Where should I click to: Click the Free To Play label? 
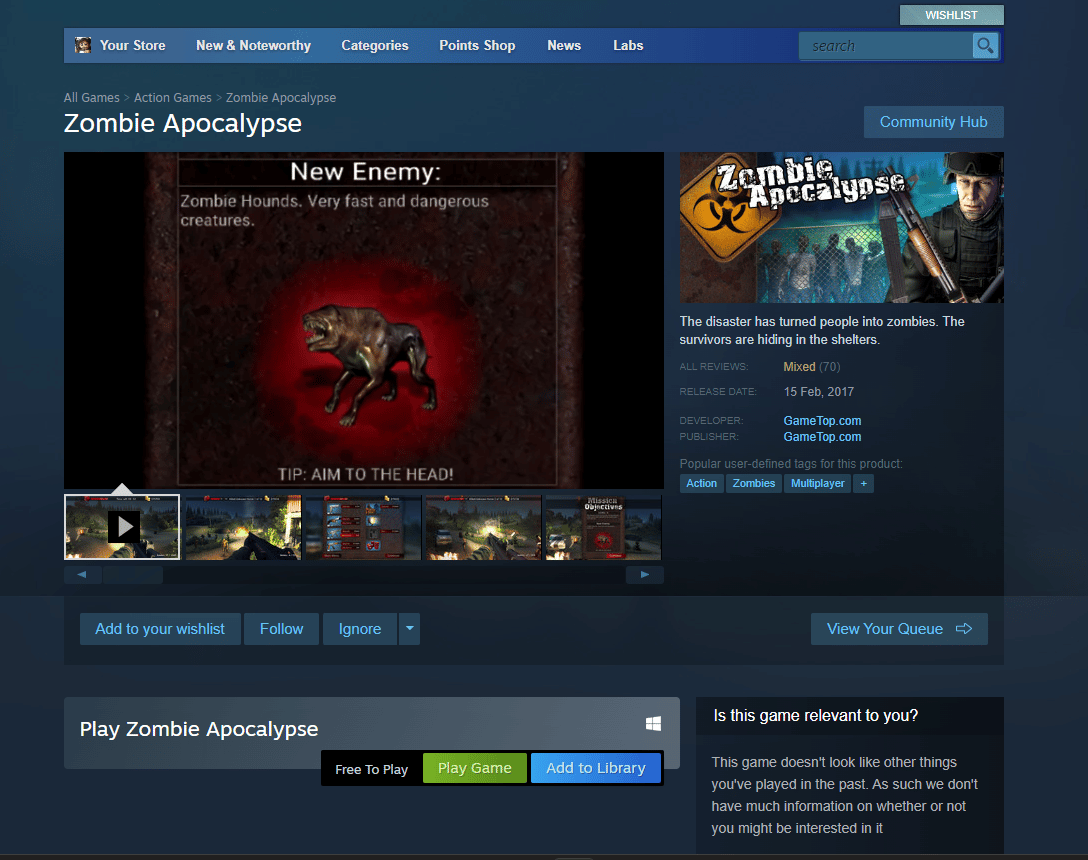pos(371,769)
